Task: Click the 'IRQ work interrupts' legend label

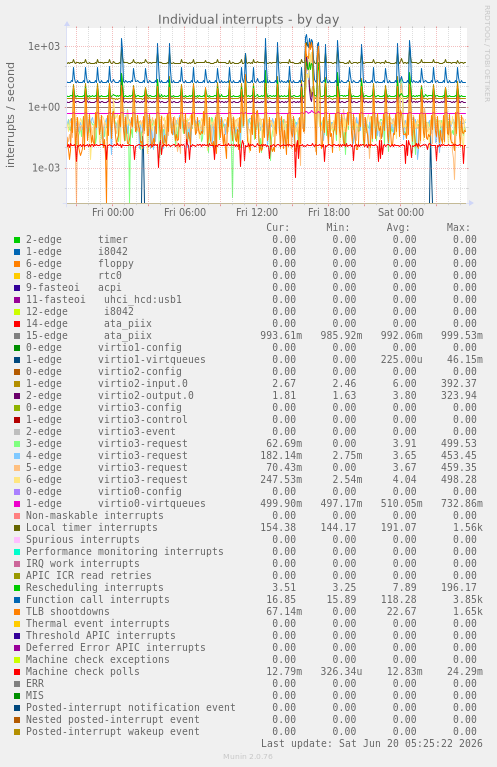Action: 83,564
